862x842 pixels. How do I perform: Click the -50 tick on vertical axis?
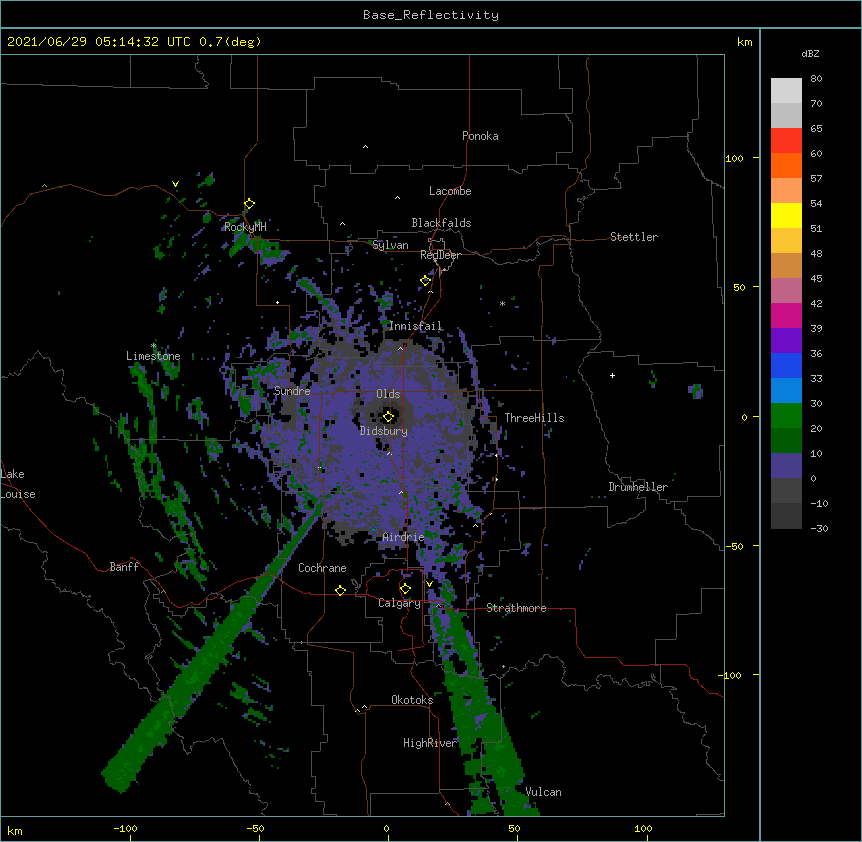(734, 546)
